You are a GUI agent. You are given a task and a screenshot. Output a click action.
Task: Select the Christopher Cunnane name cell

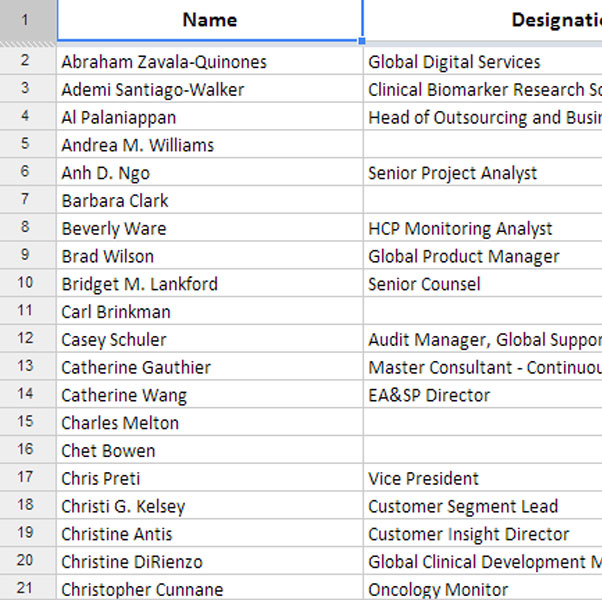pyautogui.click(x=142, y=590)
